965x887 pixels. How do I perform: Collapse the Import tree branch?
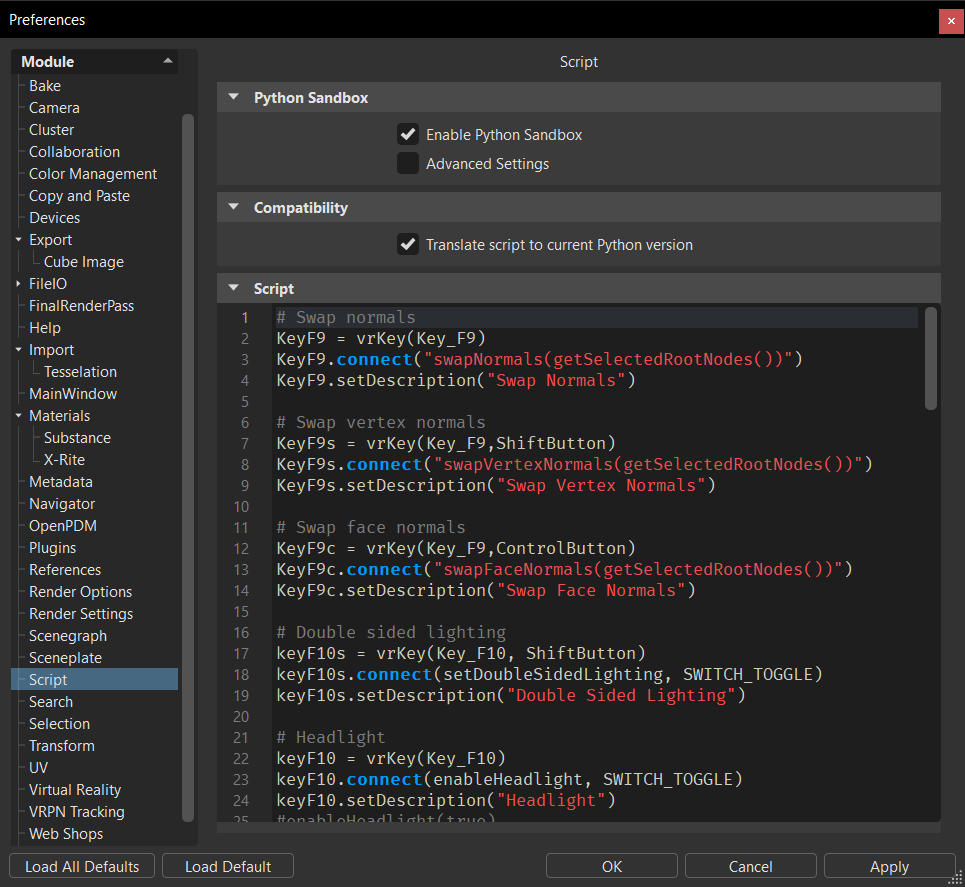click(x=16, y=349)
